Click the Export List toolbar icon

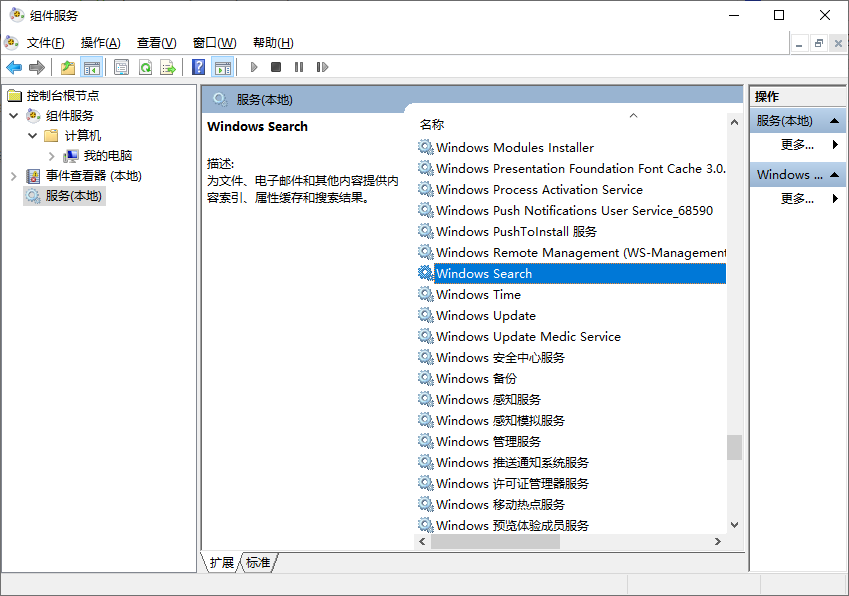[x=168, y=67]
